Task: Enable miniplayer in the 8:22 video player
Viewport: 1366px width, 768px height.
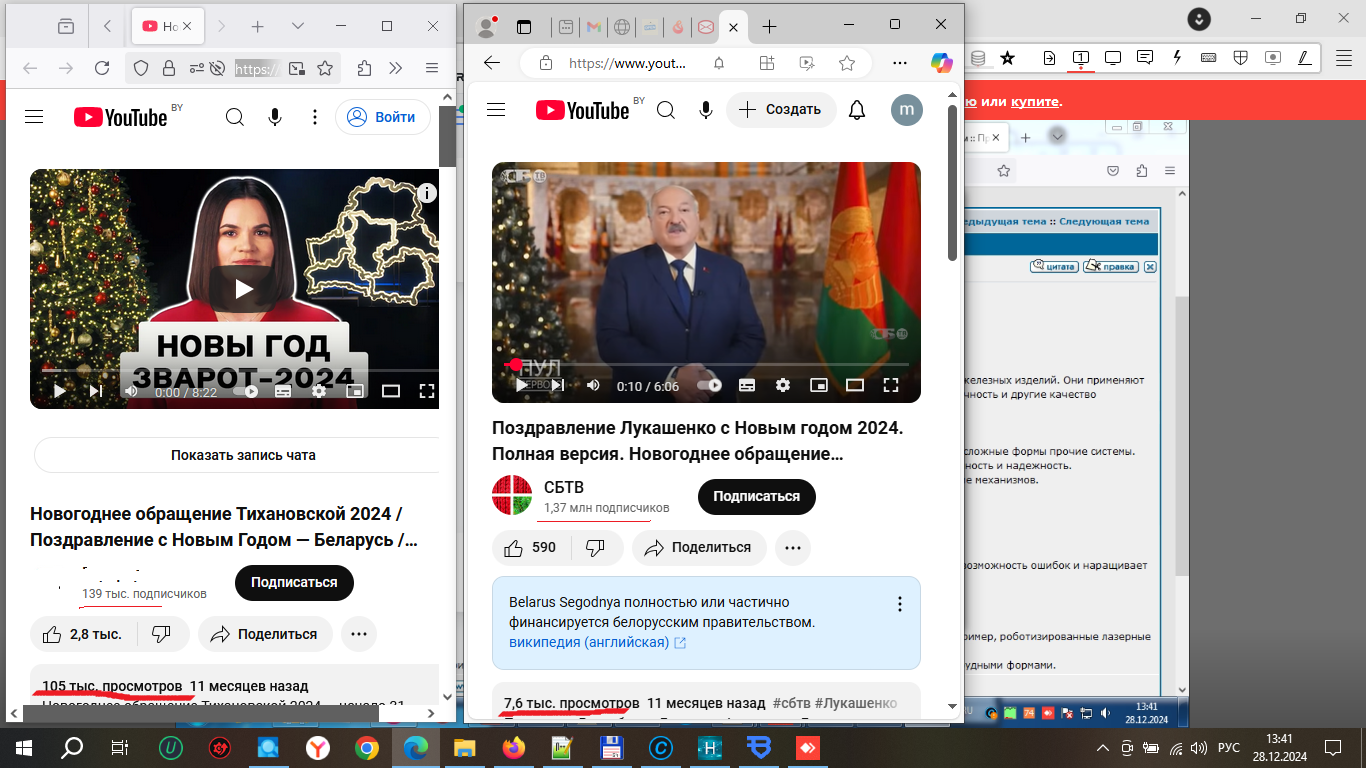Action: coord(354,391)
